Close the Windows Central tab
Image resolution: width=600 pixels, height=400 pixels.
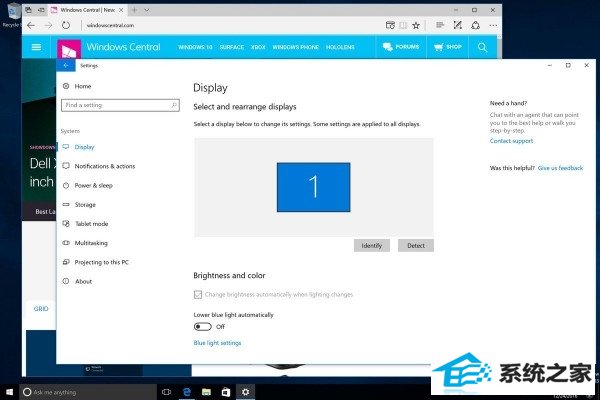point(121,10)
